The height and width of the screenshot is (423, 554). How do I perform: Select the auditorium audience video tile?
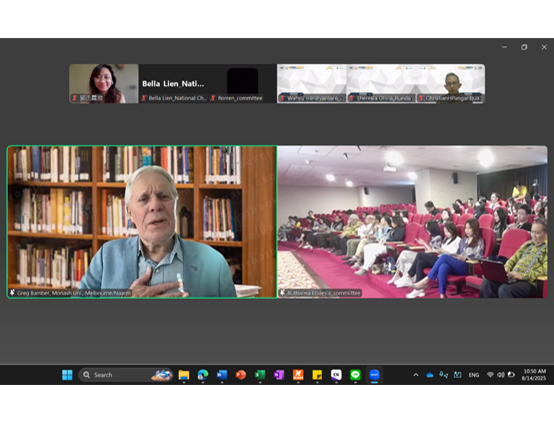[x=412, y=222]
